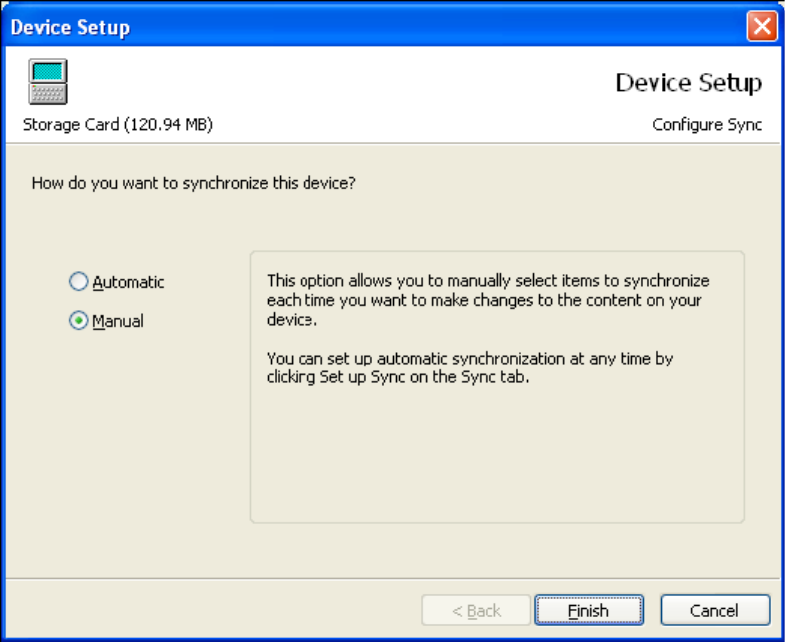Select the Manual radio button

(79, 321)
